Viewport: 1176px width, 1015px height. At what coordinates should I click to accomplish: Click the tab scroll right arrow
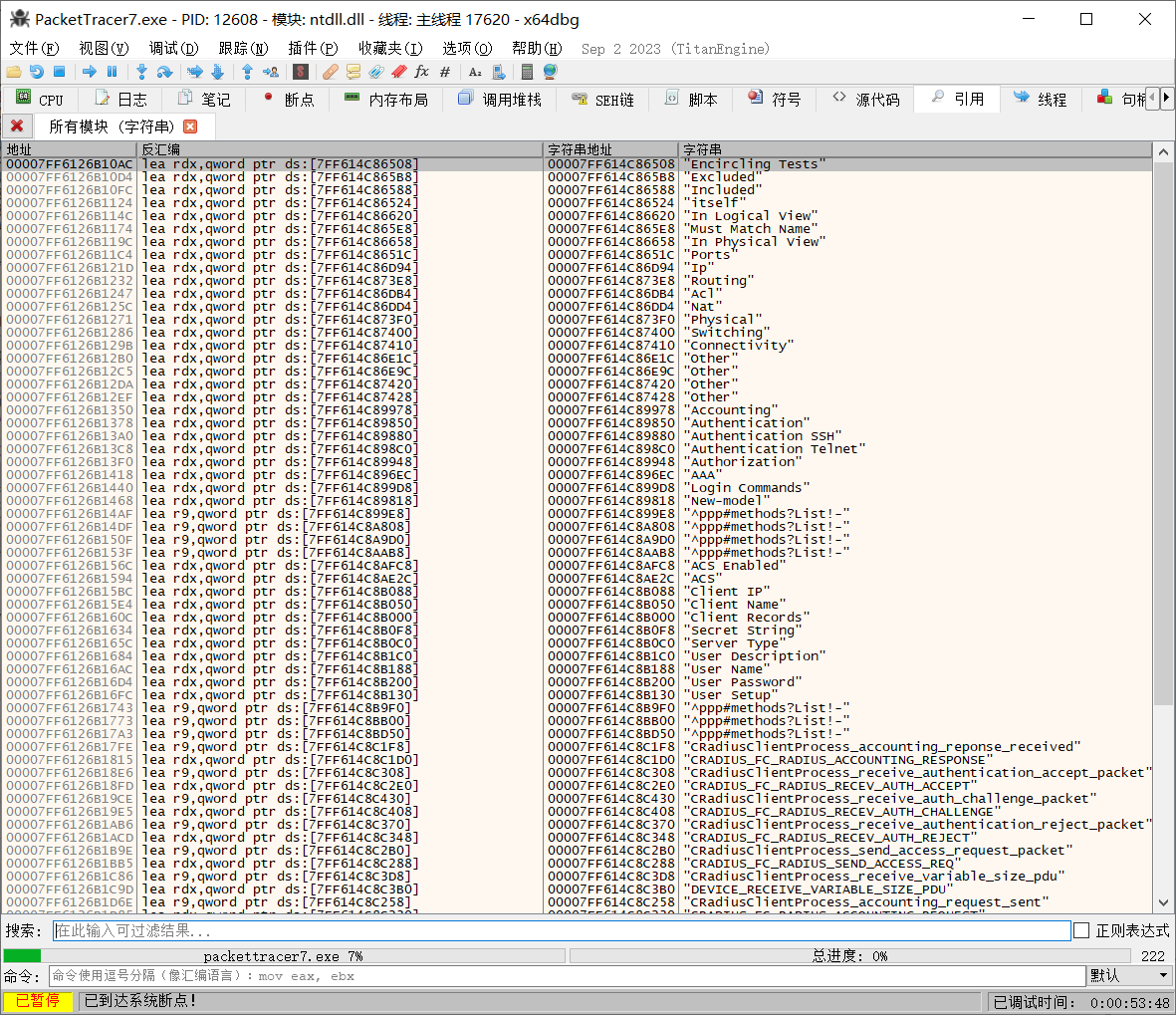[1166, 99]
